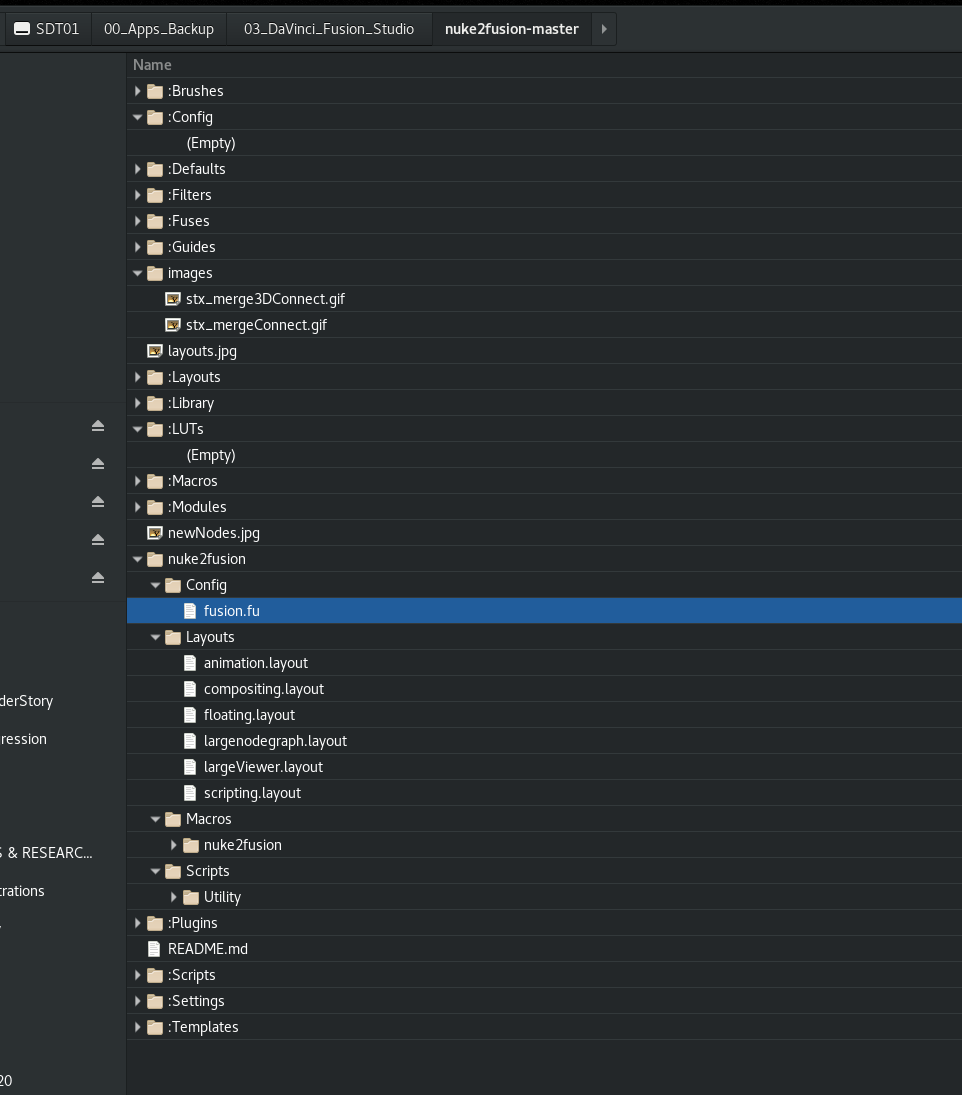Collapse the nuke2fusion folder tree
This screenshot has height=1095, width=962.
(138, 559)
